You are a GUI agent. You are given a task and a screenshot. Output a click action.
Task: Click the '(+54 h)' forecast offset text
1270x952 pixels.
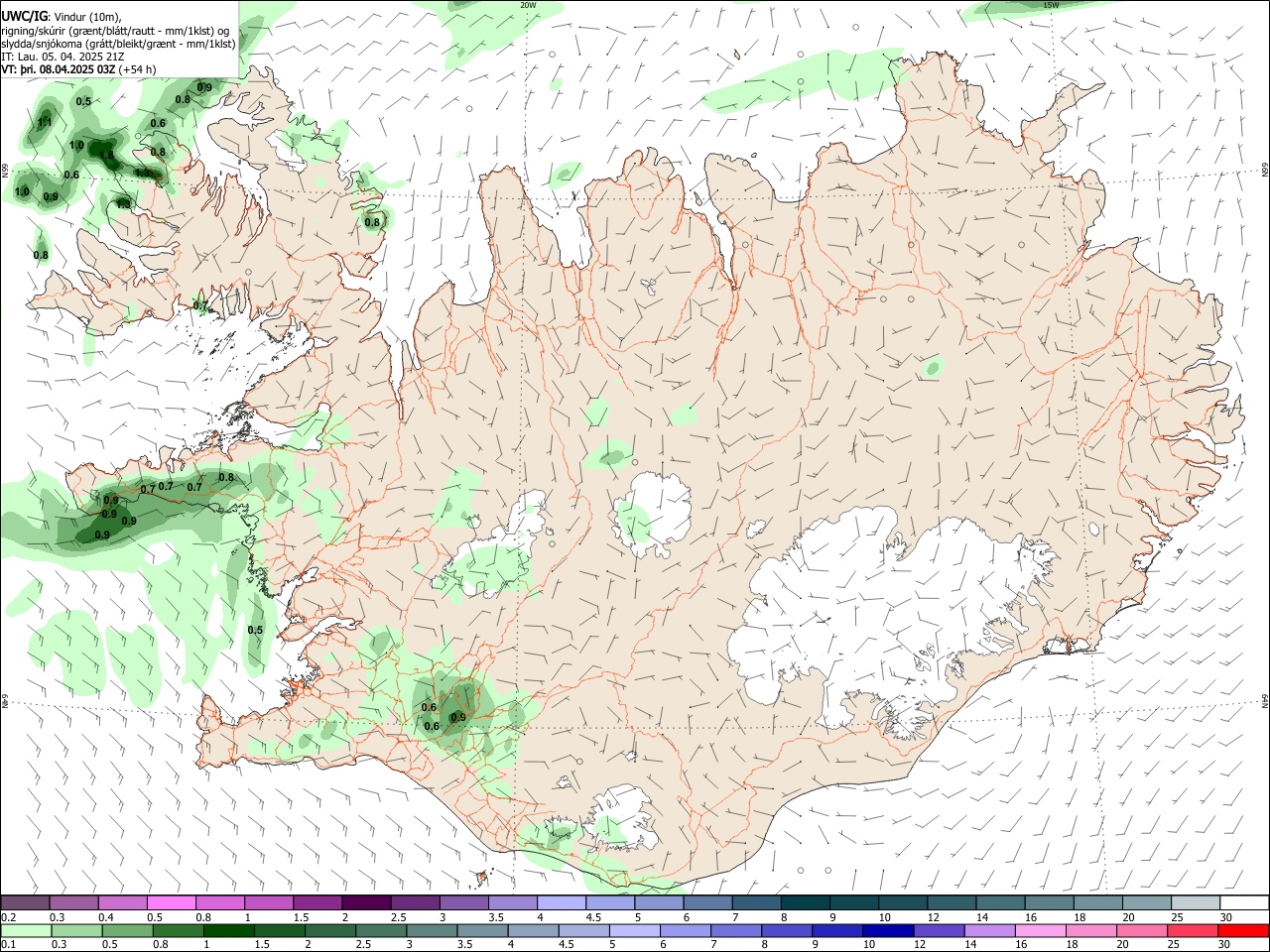pos(137,69)
